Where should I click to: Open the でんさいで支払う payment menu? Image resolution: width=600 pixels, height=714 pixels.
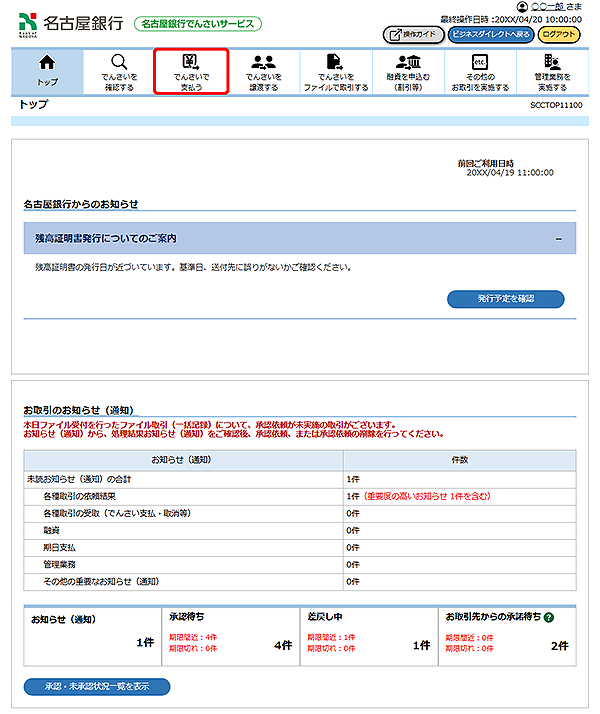[191, 72]
